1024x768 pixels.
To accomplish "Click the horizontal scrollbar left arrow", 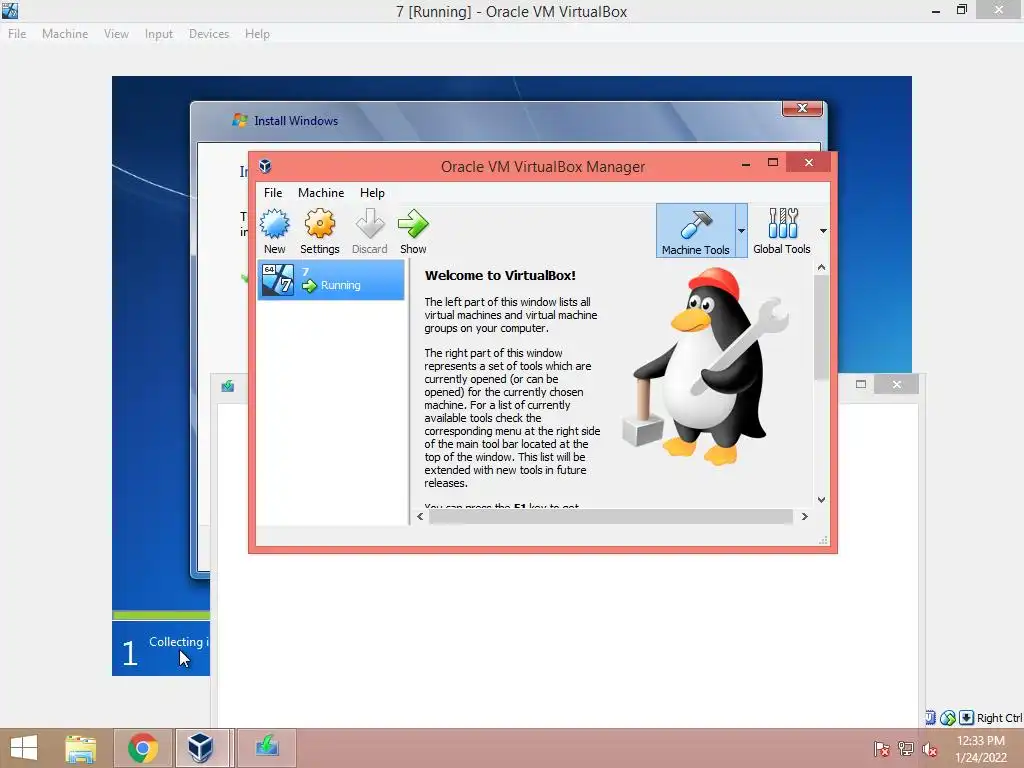I will tap(420, 517).
